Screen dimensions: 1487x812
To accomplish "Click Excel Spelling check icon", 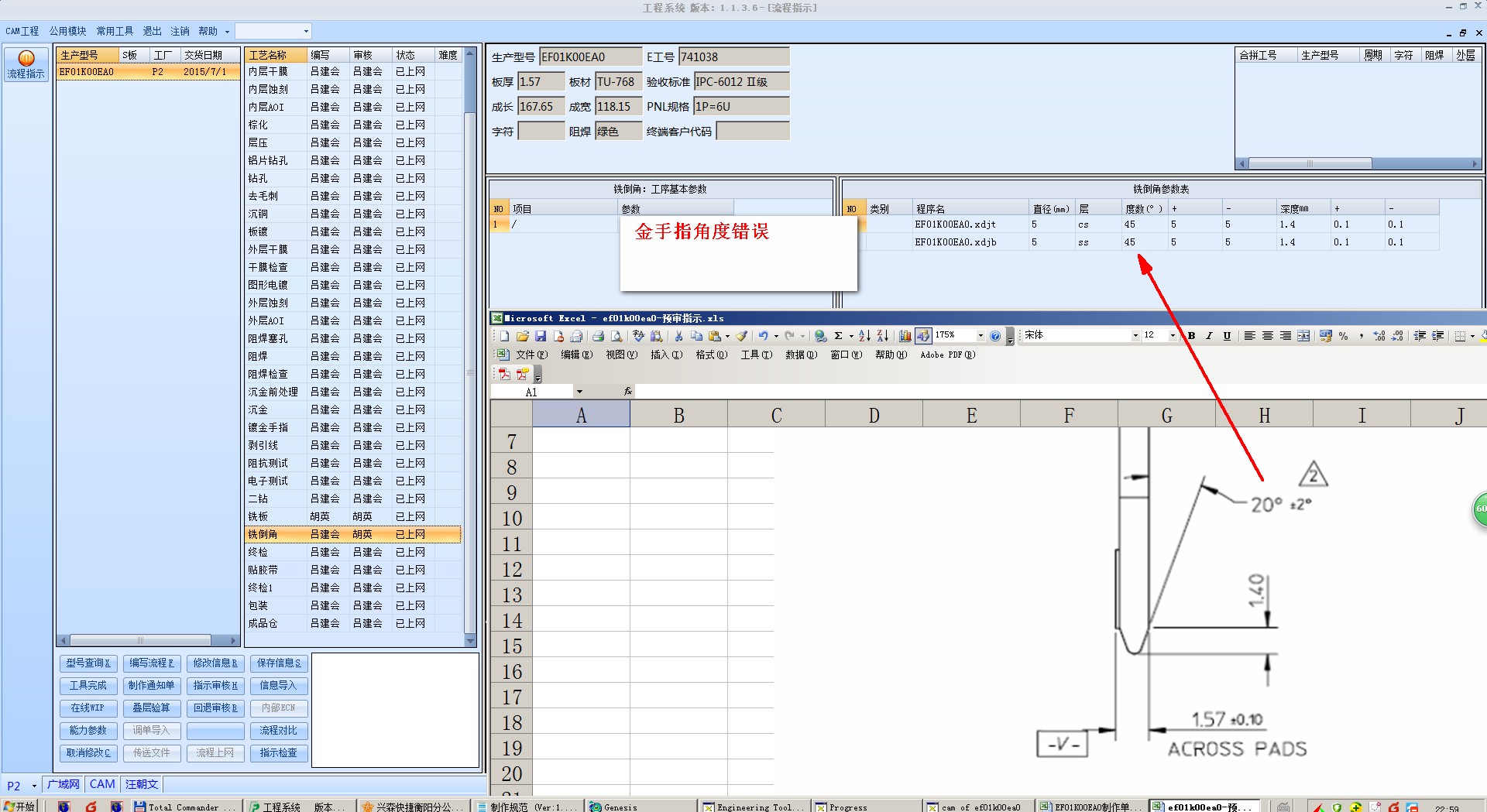I will tap(638, 336).
